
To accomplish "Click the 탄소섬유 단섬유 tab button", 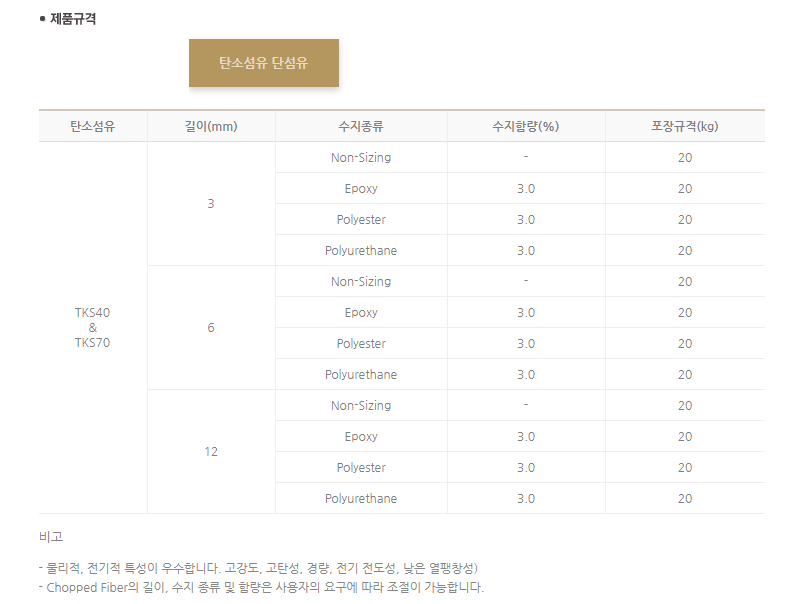I will click(264, 63).
